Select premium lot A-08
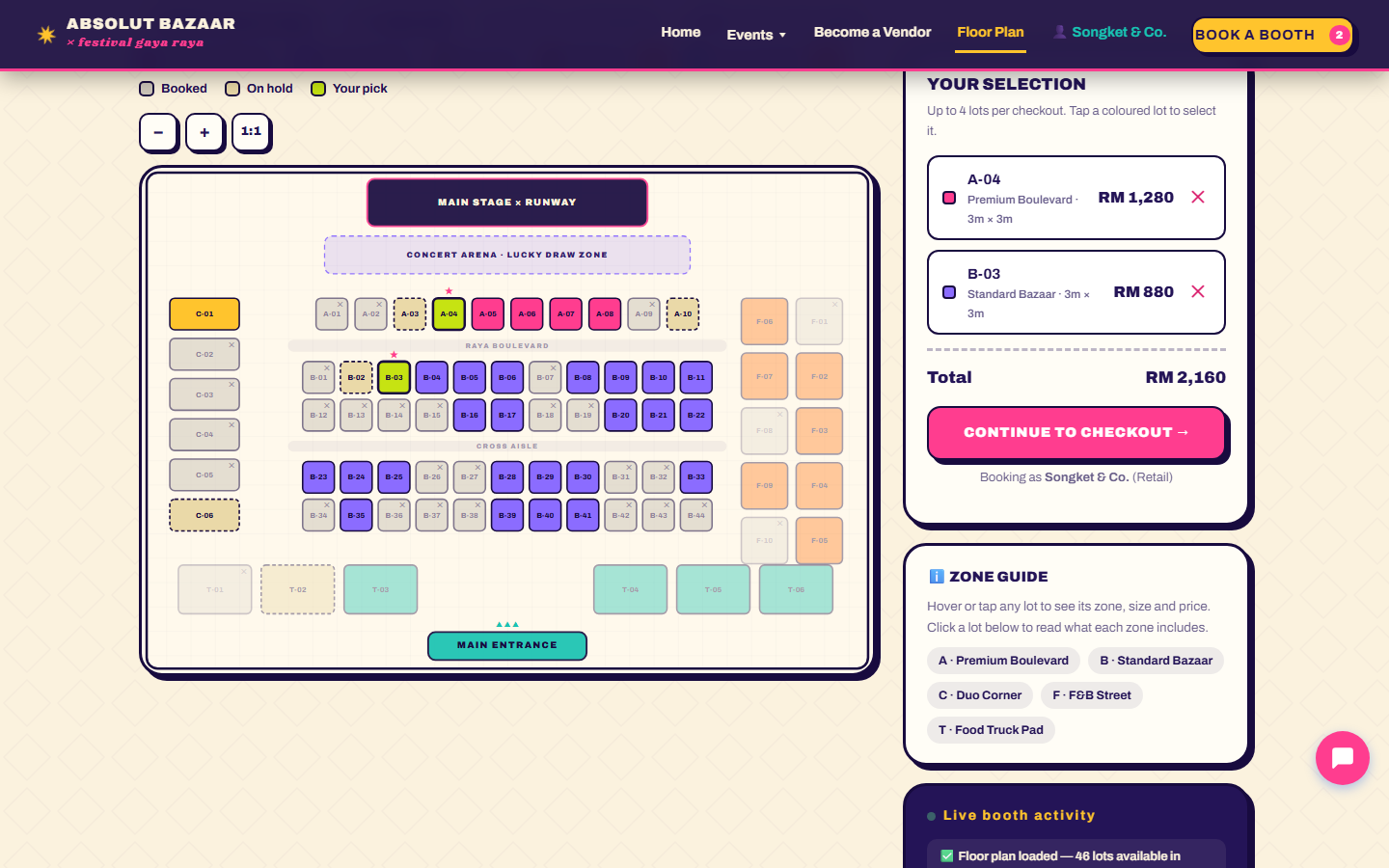The height and width of the screenshot is (868, 1389). click(x=605, y=313)
